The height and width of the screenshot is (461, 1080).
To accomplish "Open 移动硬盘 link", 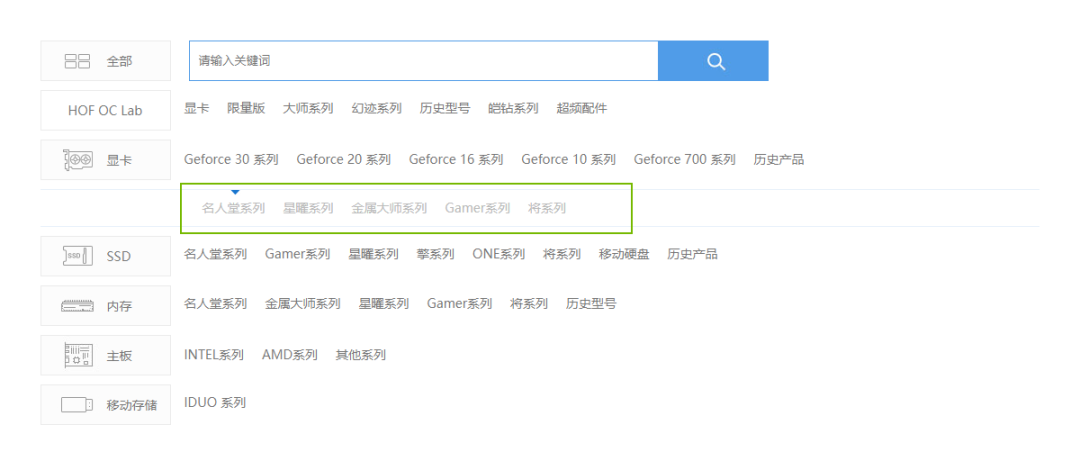I will point(624,254).
